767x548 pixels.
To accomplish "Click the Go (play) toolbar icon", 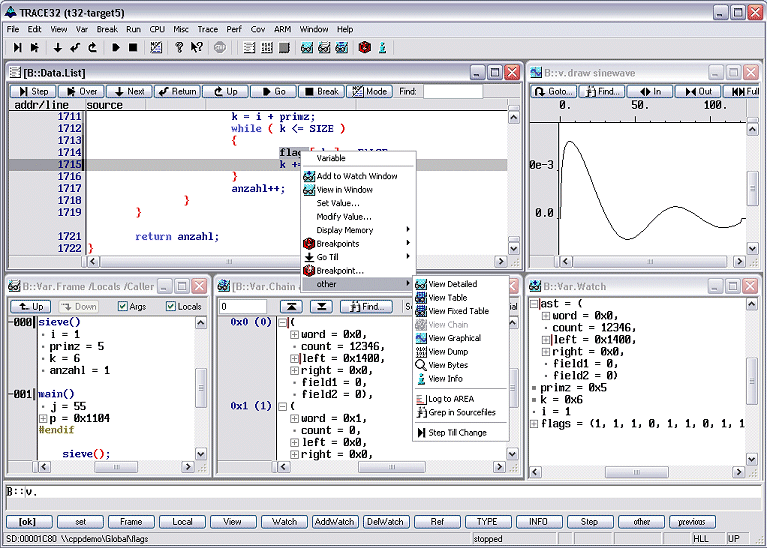I will click(116, 47).
